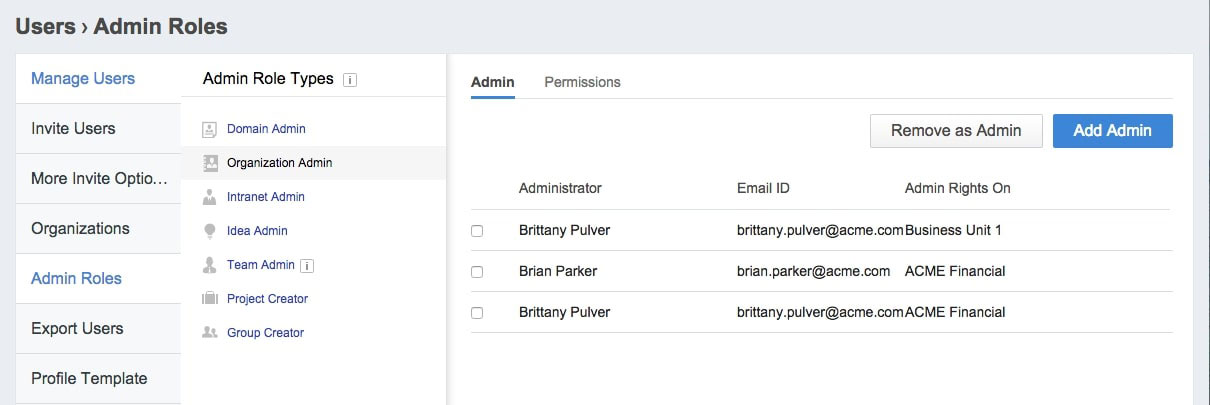Click info icon beside Admin Role Types

[350, 80]
